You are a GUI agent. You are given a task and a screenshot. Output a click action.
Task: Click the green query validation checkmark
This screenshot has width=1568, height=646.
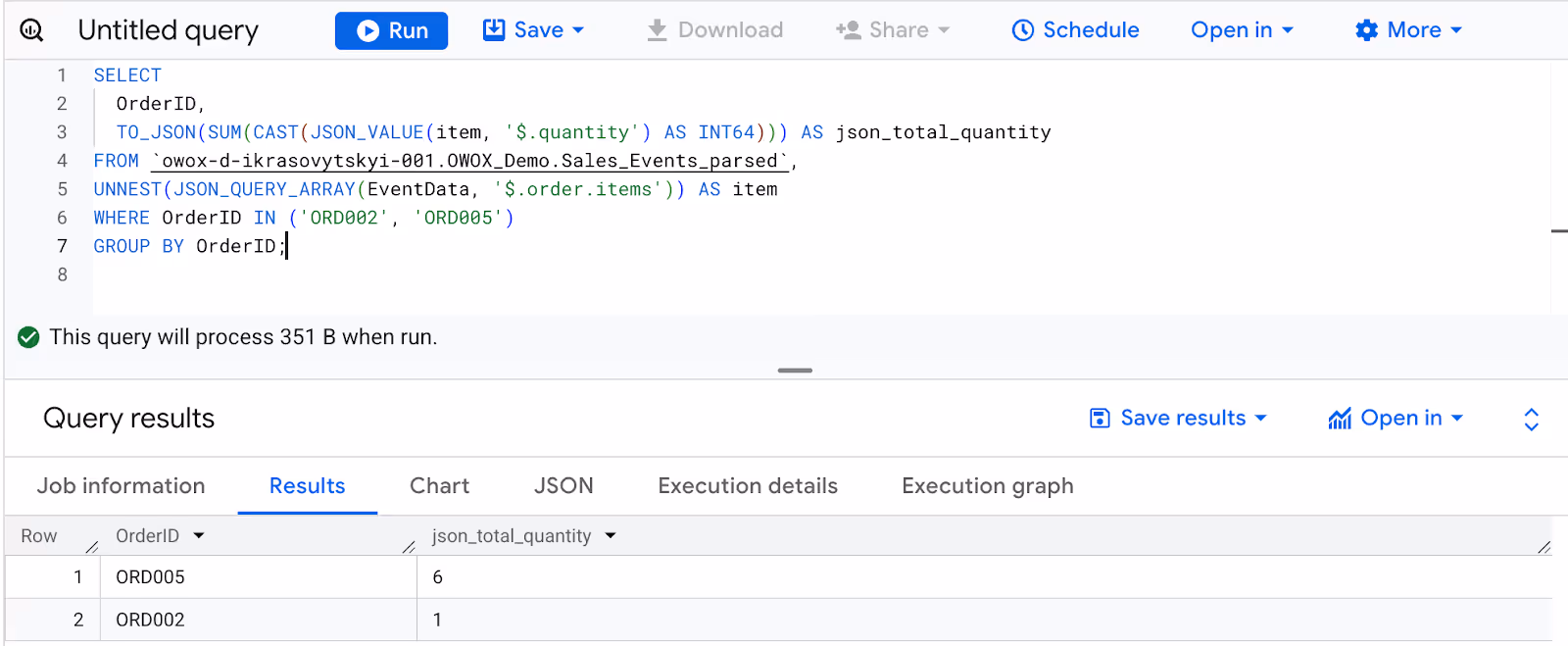click(x=28, y=337)
